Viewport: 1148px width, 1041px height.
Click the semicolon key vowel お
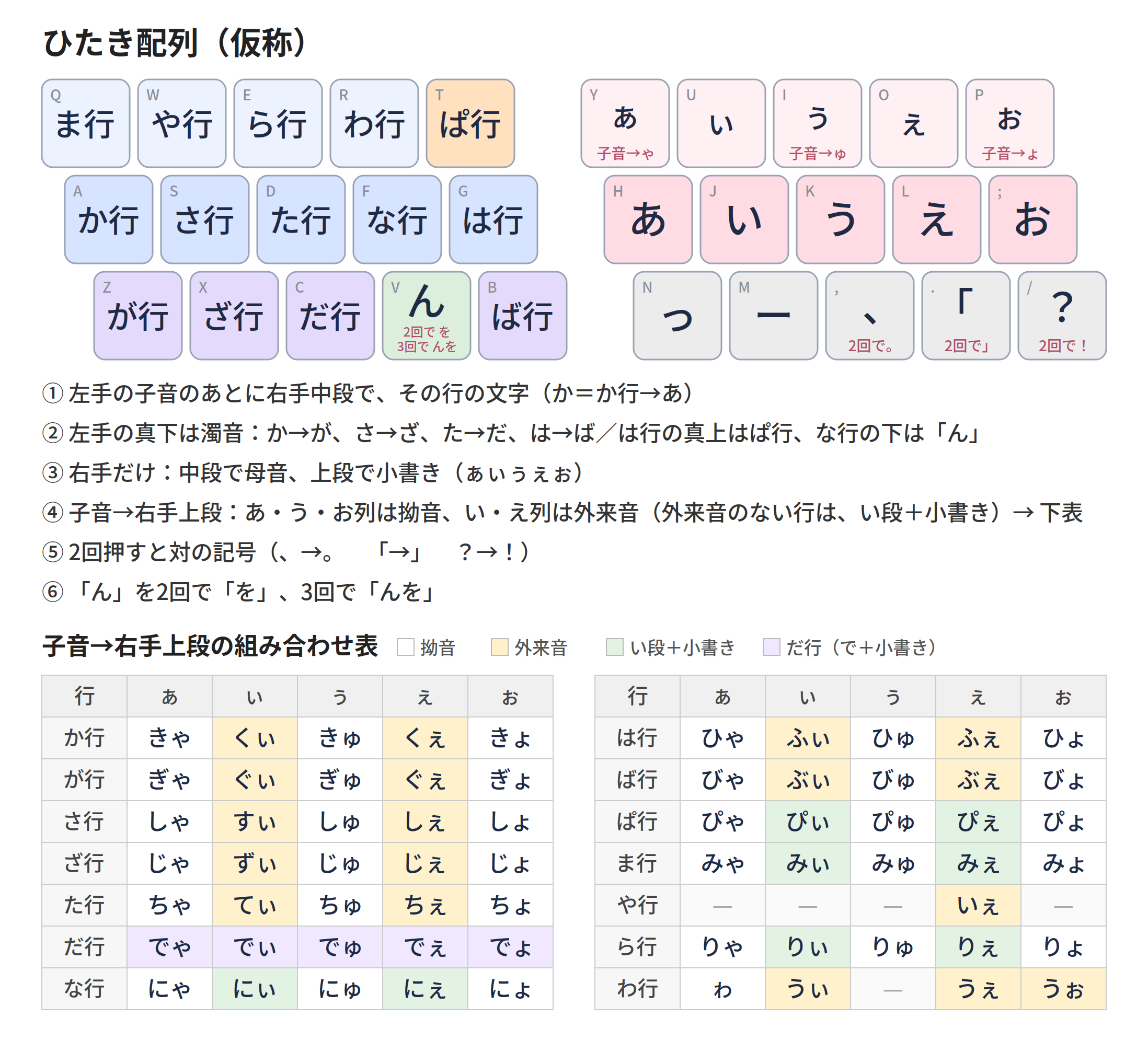point(1034,219)
